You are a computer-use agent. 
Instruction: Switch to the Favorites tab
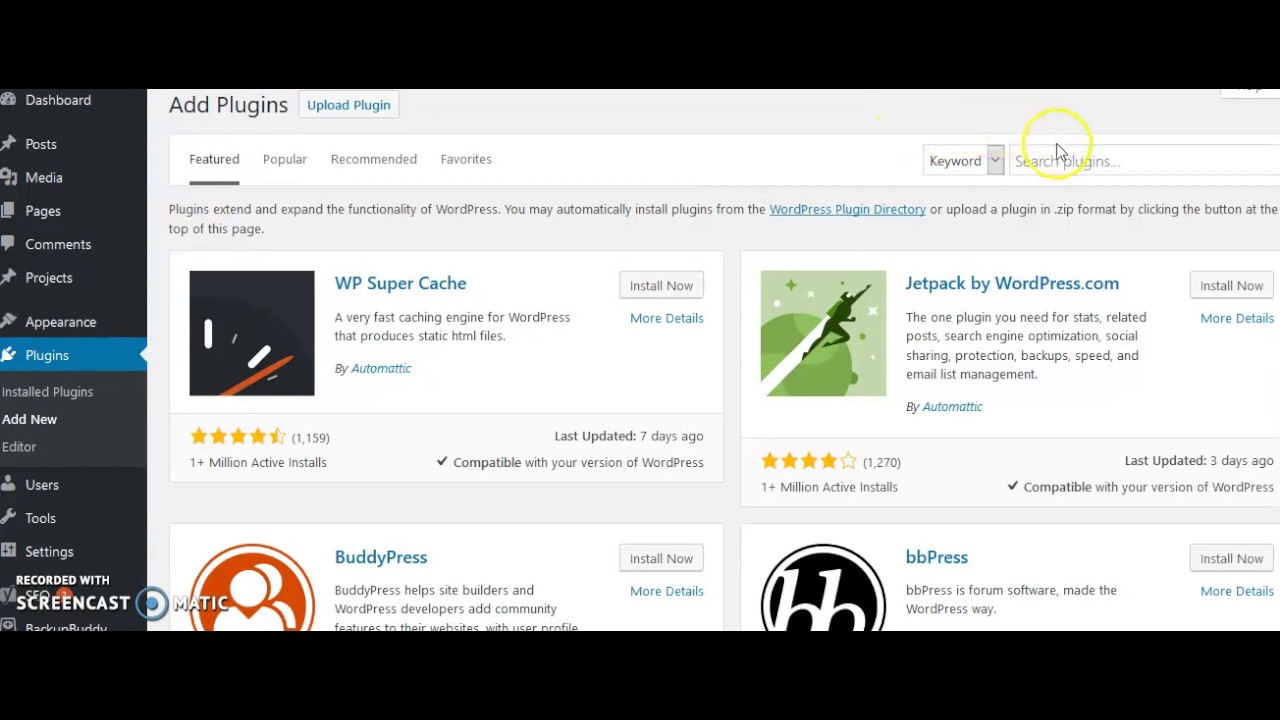click(466, 159)
